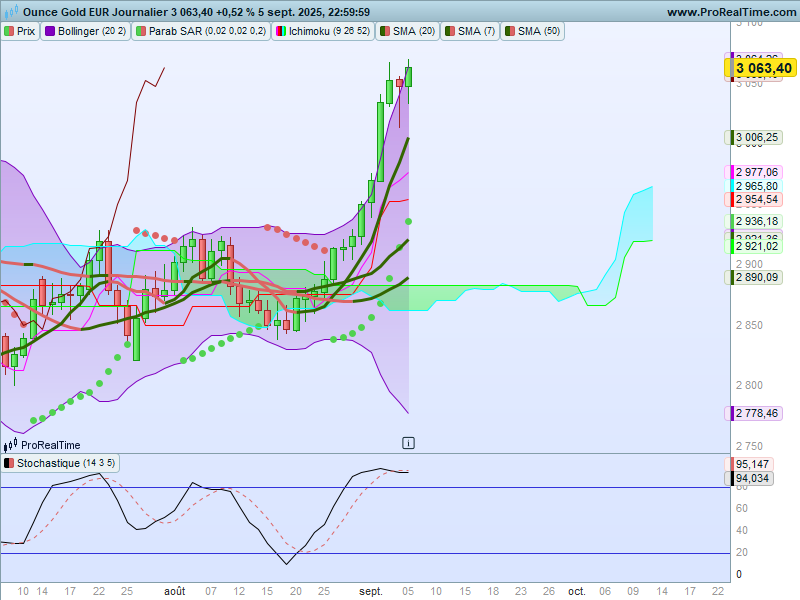The image size is (800, 600).
Task: Click the Prix indicator color icon
Action: tap(9, 31)
